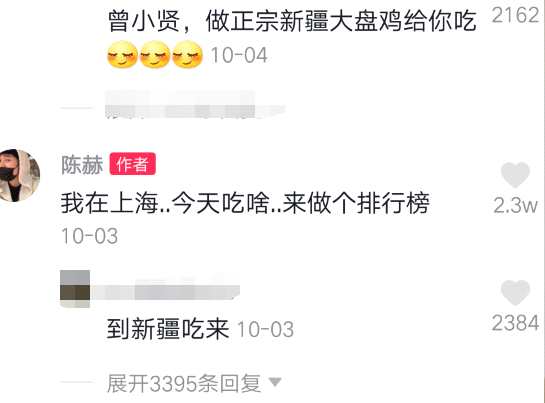
Task: Open 陈赫's profile avatar picture
Action: click(19, 175)
